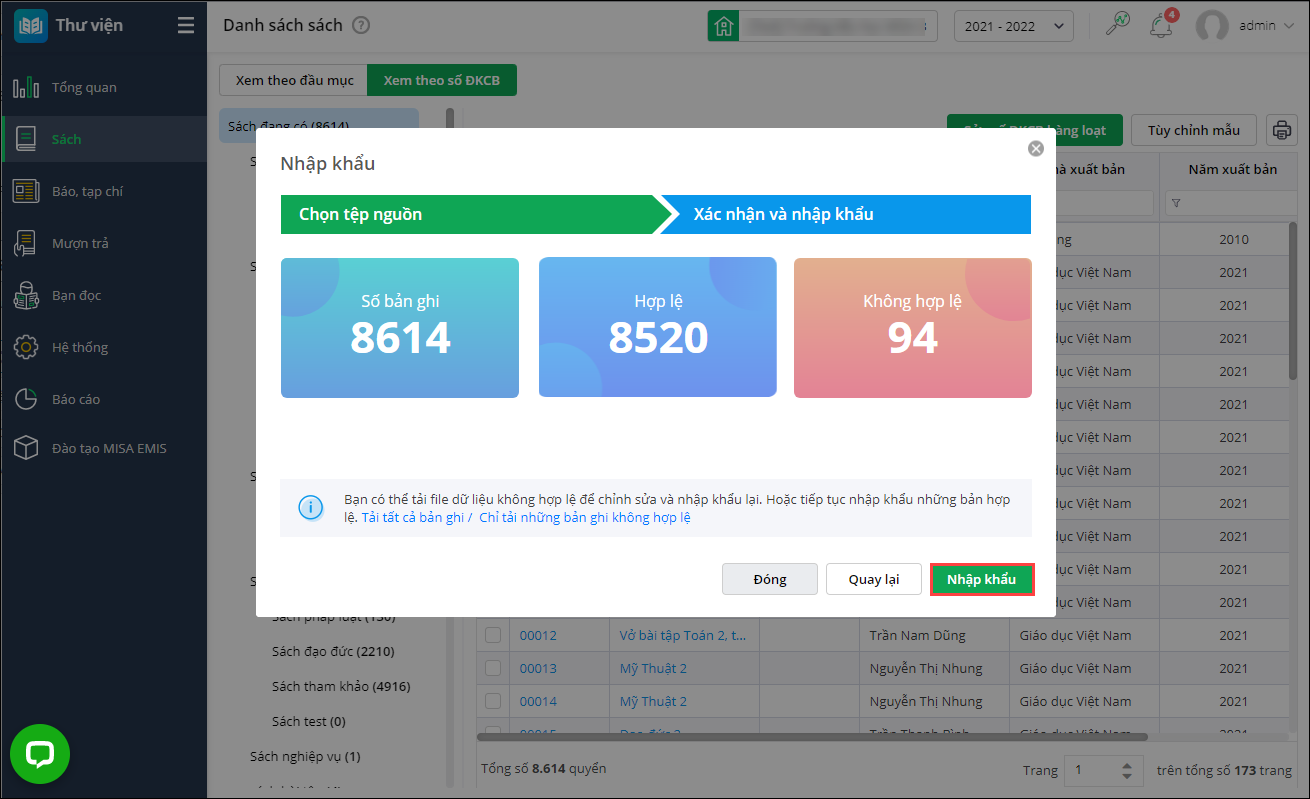Open notifications bell icon
1310x799 pixels.
tap(1162, 26)
